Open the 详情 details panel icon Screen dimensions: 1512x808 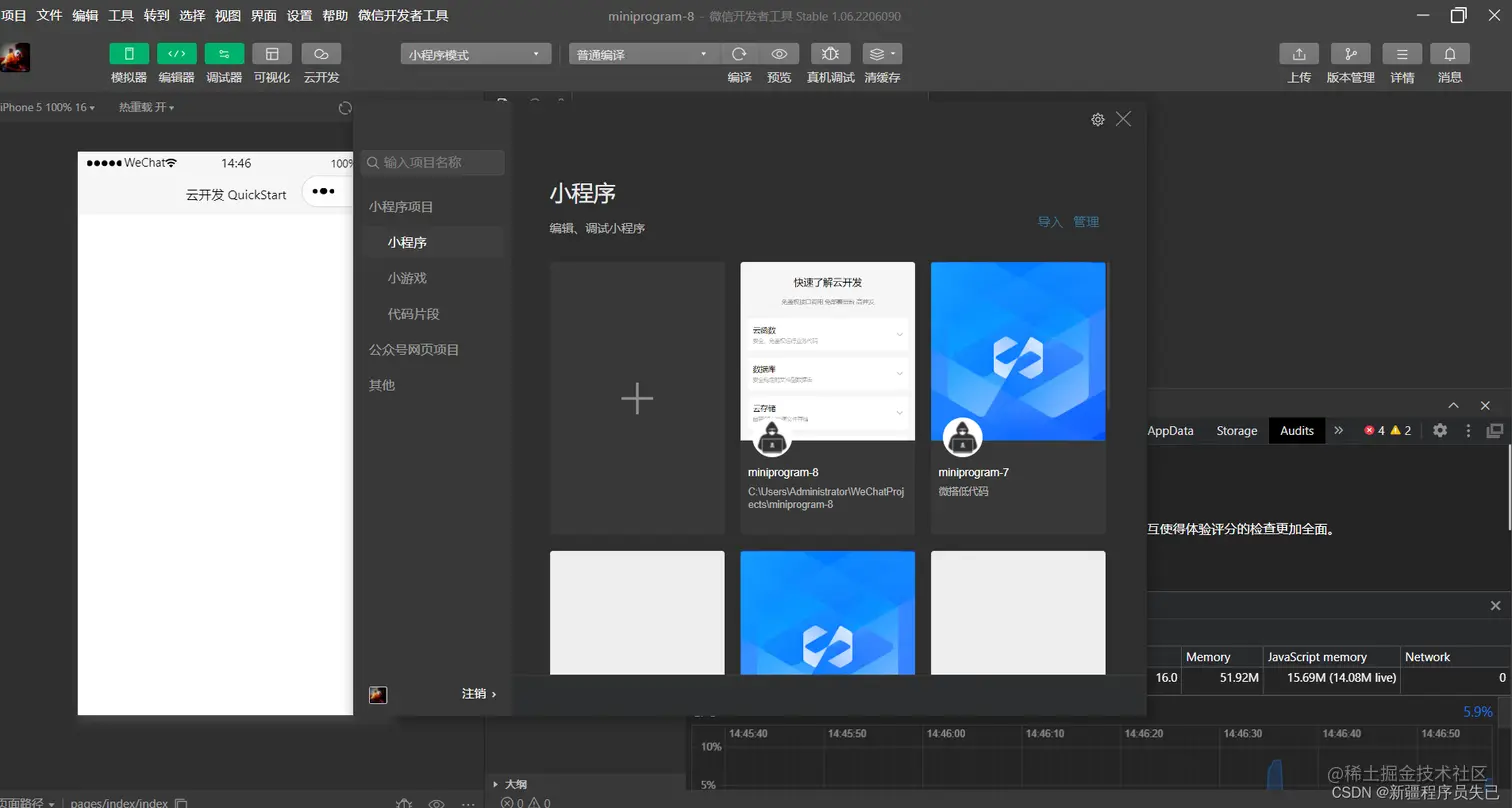[x=1402, y=54]
